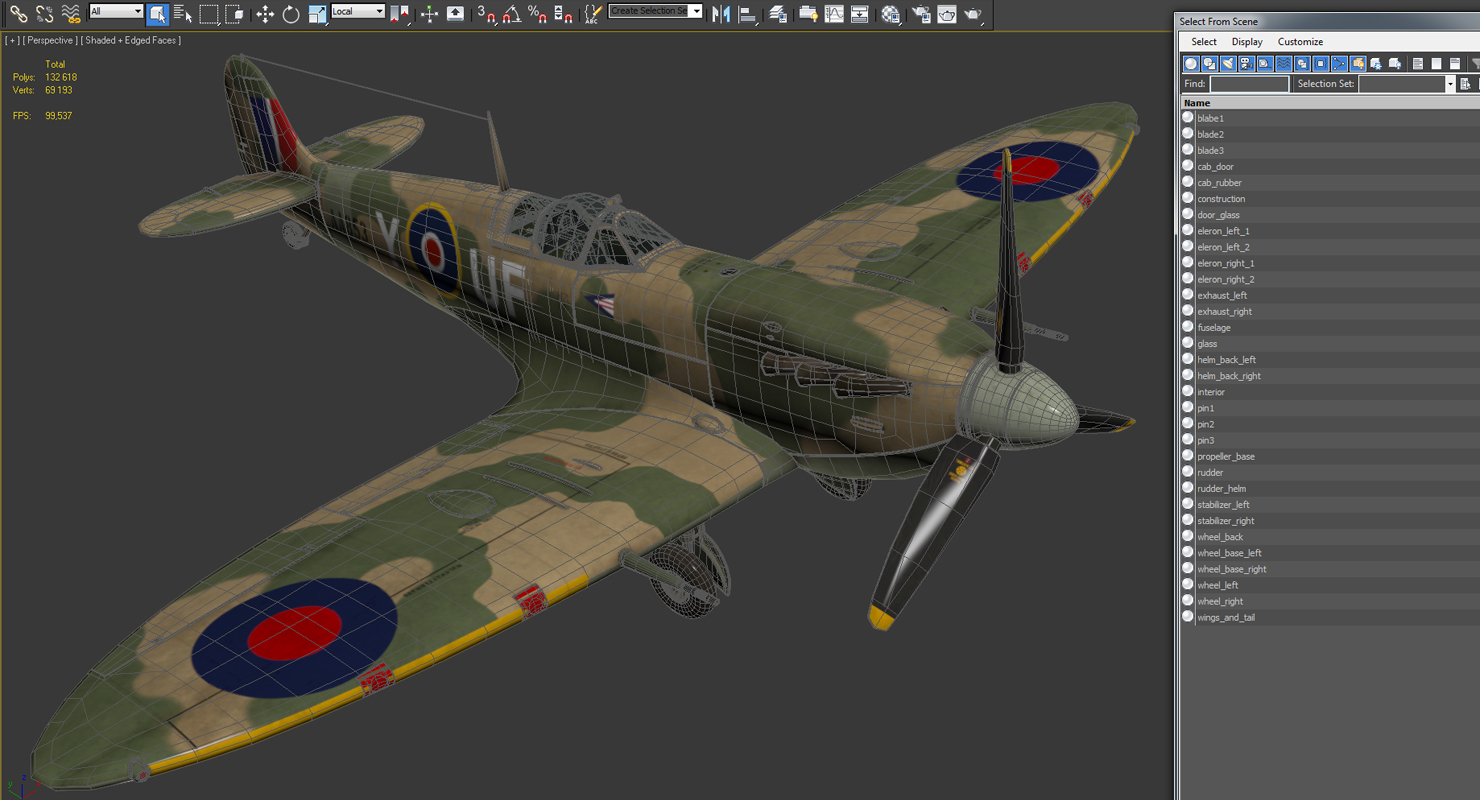Open the 'All' selection filter dropdown
Image resolution: width=1480 pixels, height=800 pixels.
click(x=116, y=11)
